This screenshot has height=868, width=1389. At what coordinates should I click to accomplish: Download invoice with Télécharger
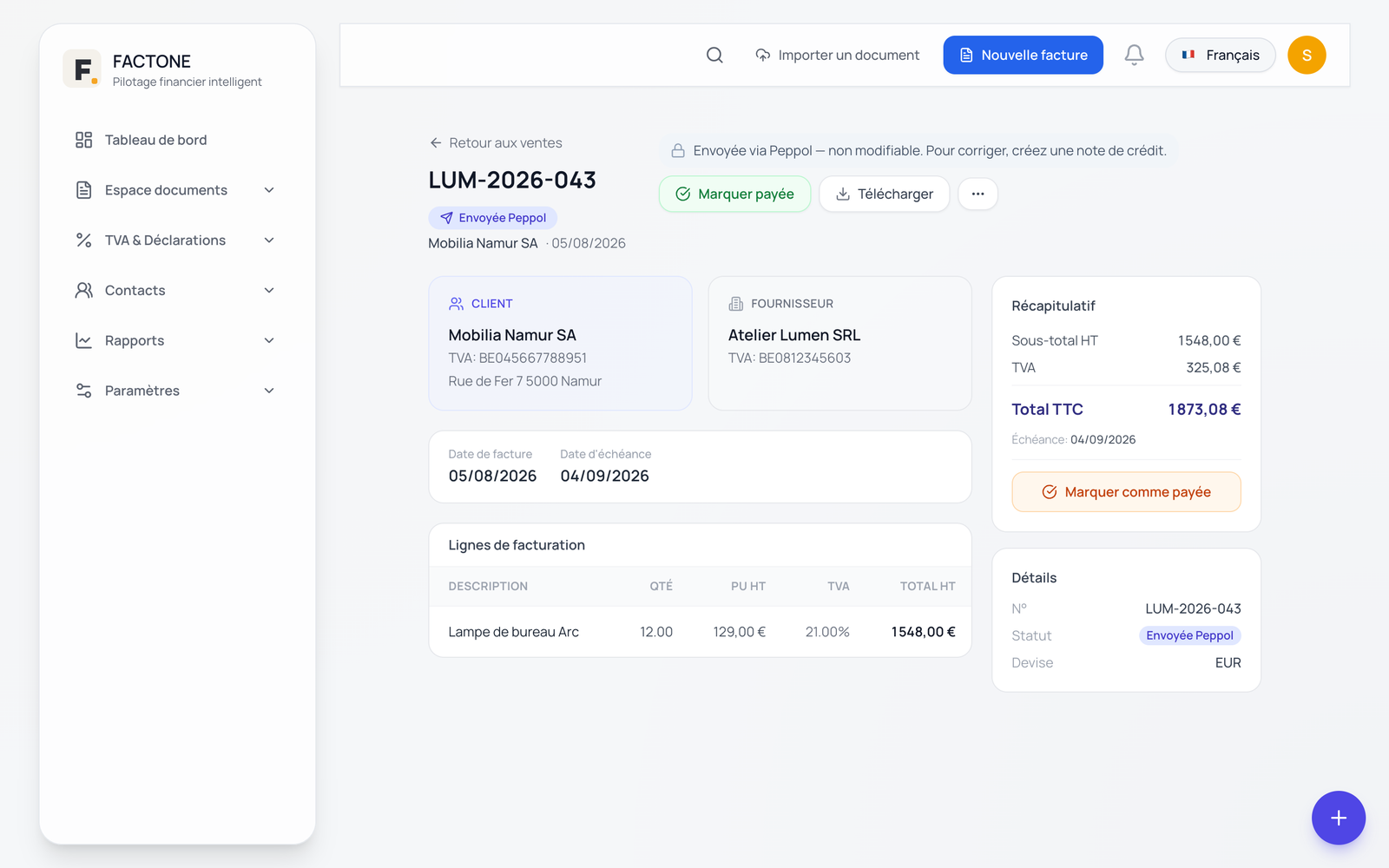coord(884,194)
